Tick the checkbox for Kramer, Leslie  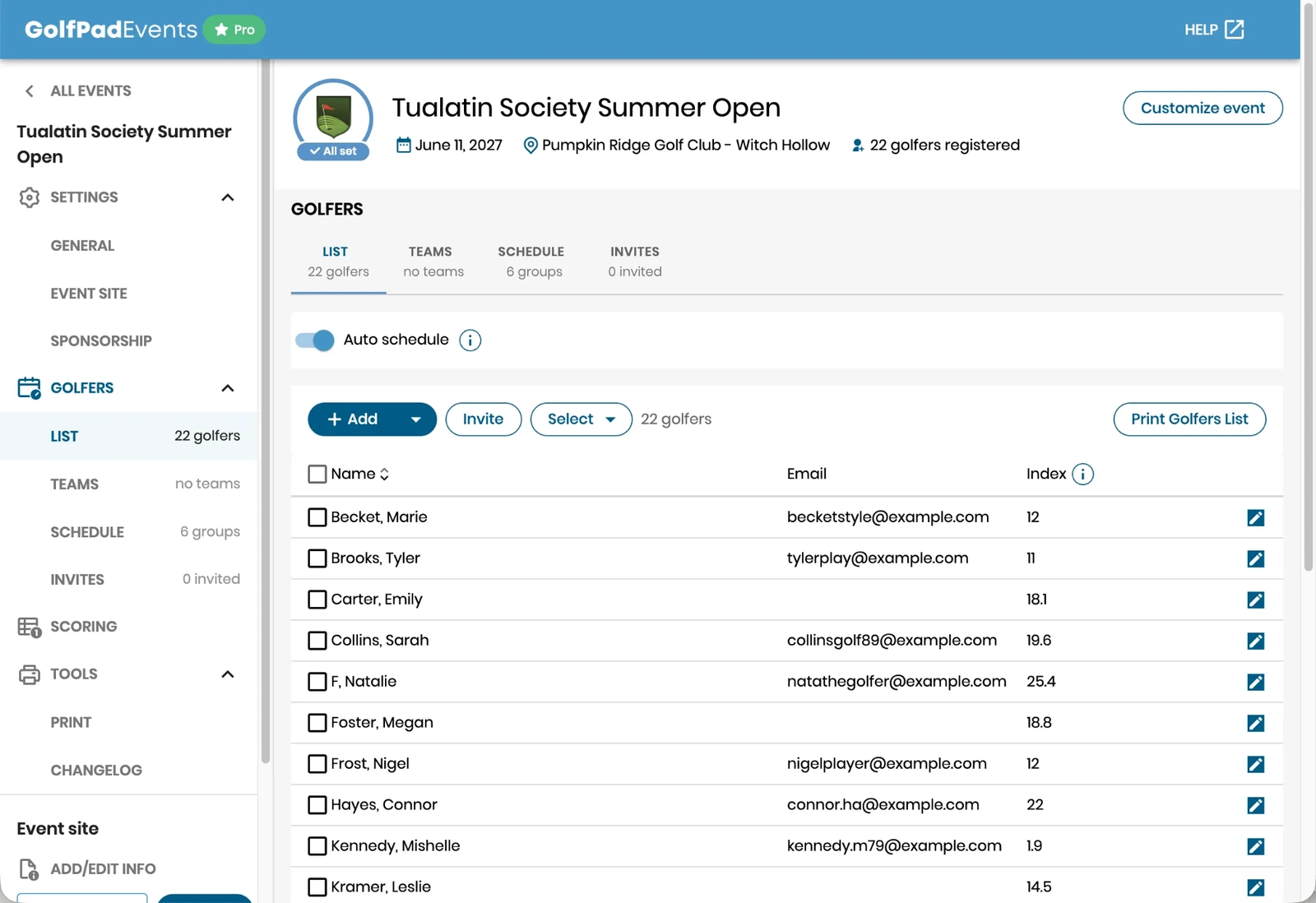point(317,887)
